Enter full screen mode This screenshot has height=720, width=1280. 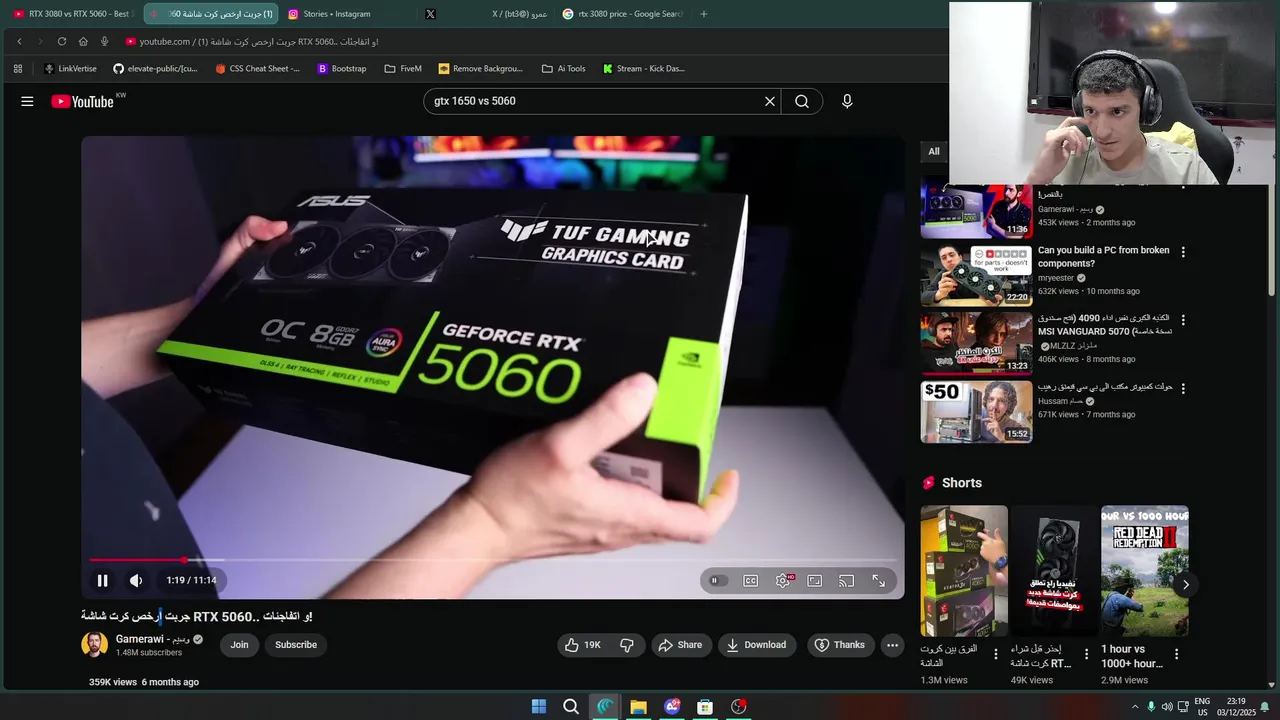click(879, 581)
